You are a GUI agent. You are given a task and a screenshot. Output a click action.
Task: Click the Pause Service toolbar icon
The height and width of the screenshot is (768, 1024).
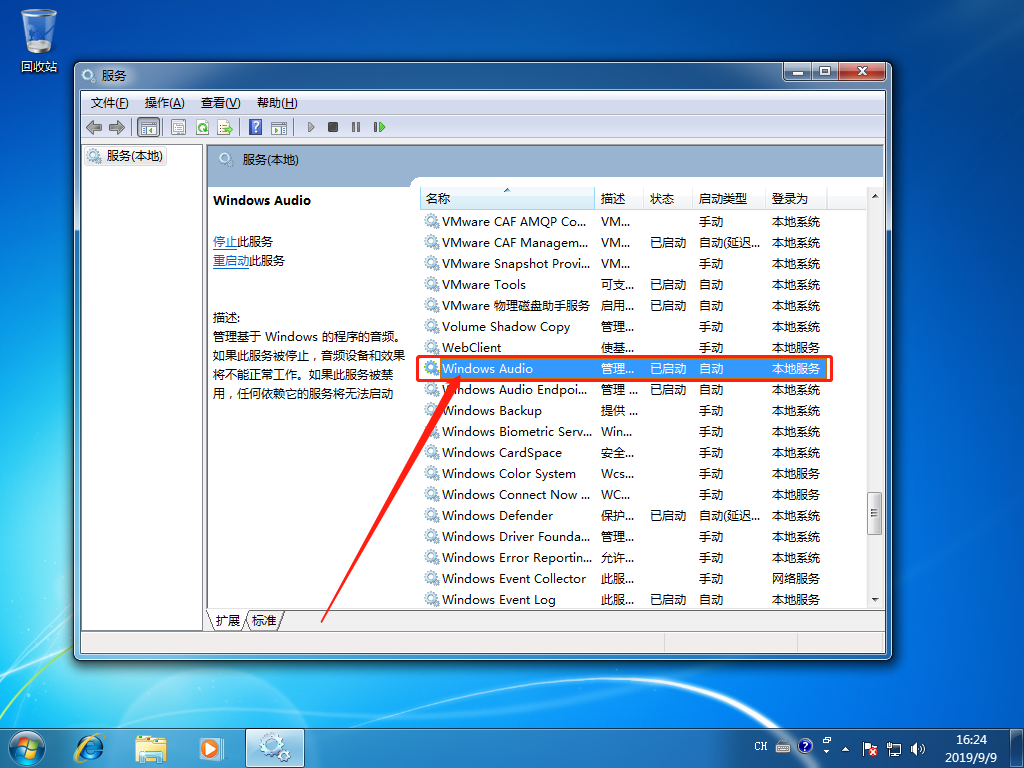click(x=356, y=127)
